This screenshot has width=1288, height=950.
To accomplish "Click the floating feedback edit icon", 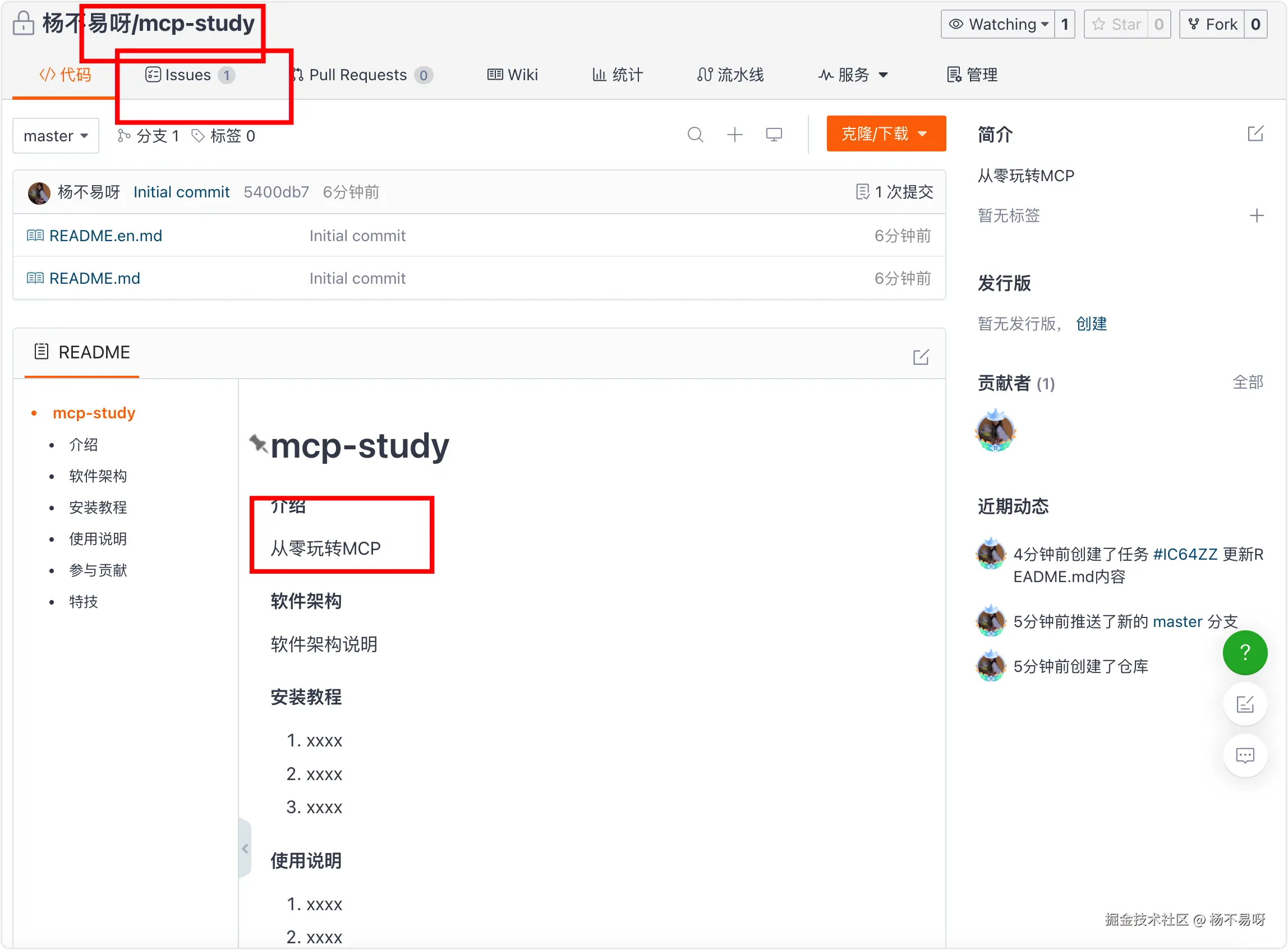I will coord(1245,704).
